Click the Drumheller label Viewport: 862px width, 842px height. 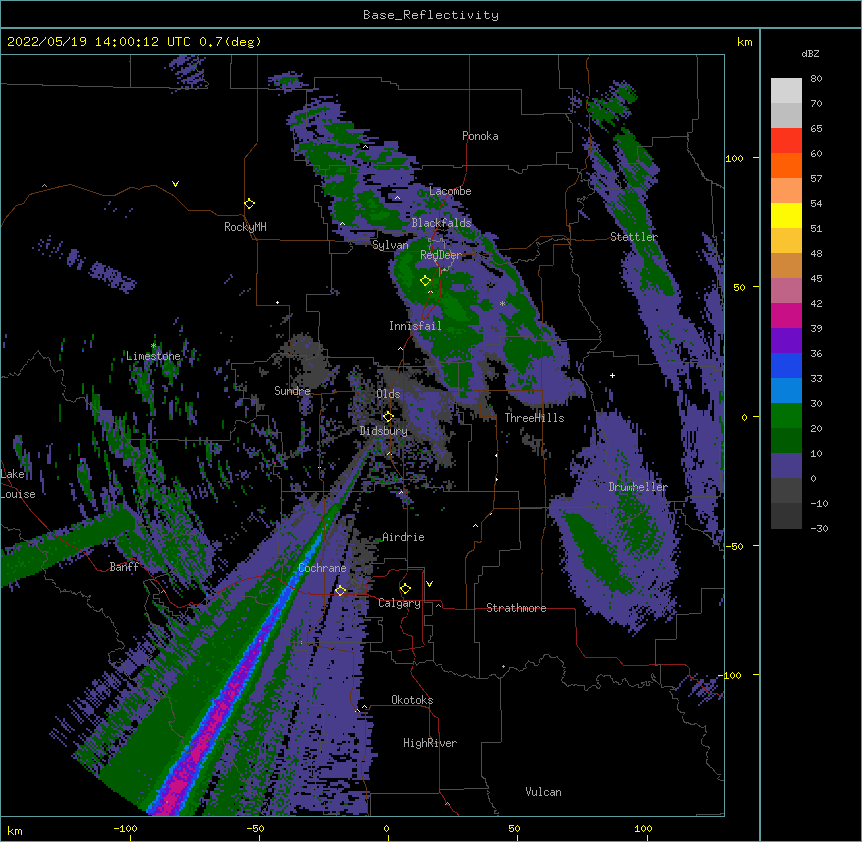638,487
